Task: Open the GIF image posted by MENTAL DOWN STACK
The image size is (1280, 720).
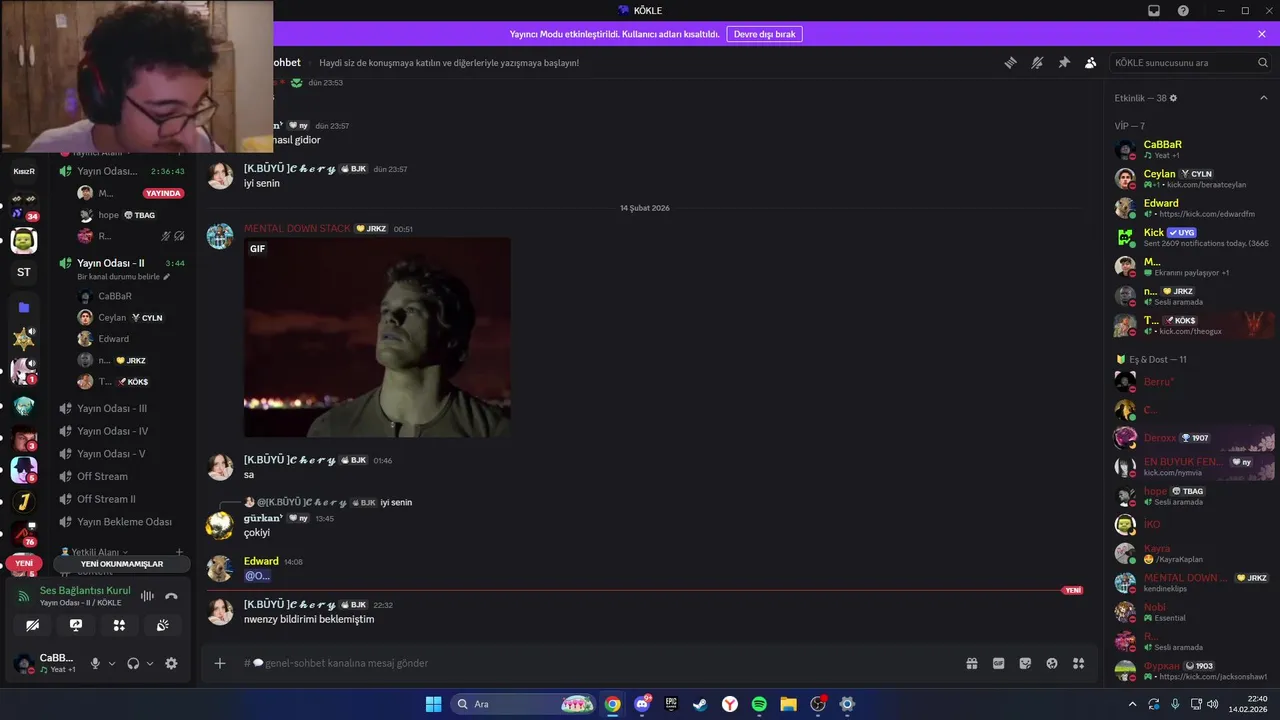Action: (x=377, y=337)
